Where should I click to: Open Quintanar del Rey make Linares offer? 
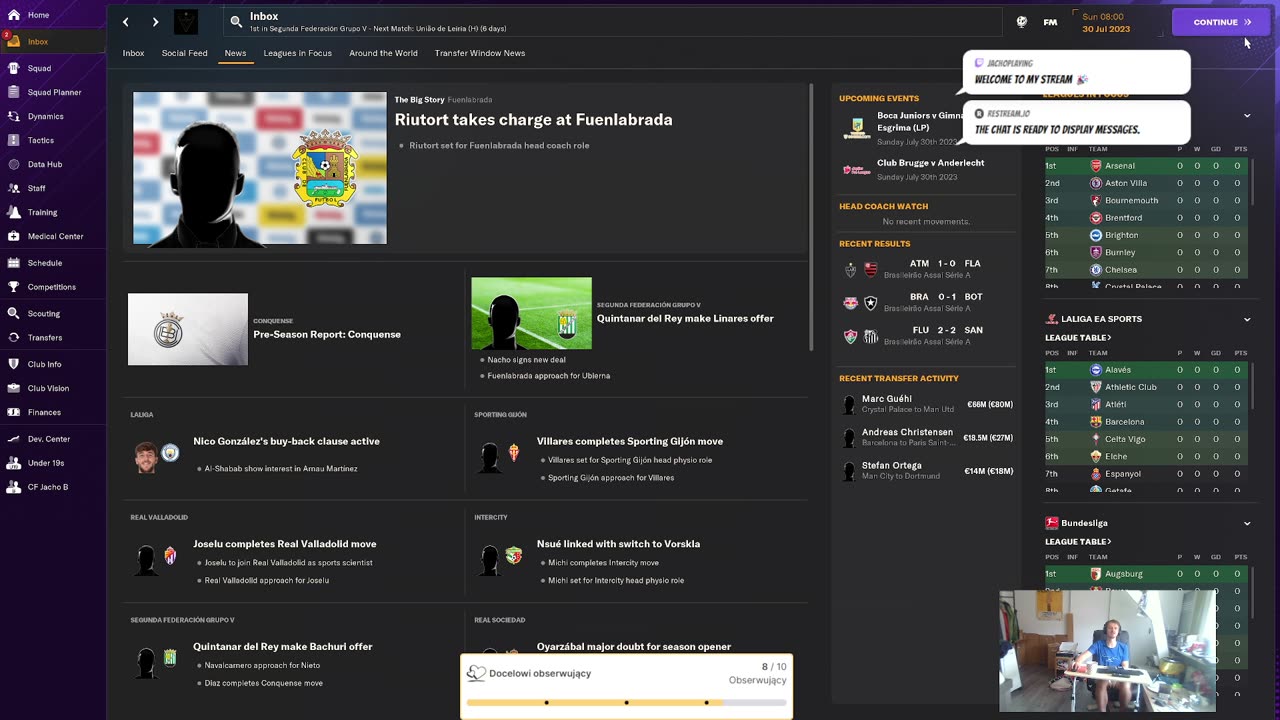[x=685, y=319]
